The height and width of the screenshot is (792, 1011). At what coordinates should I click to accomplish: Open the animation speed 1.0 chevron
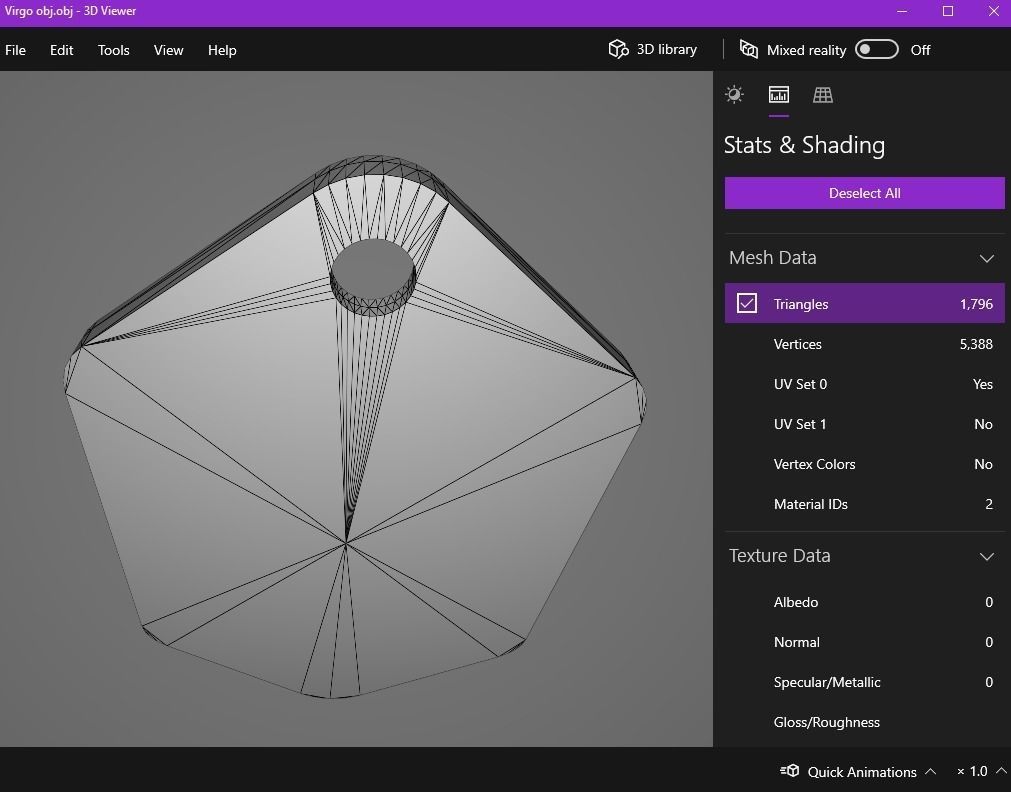1001,771
